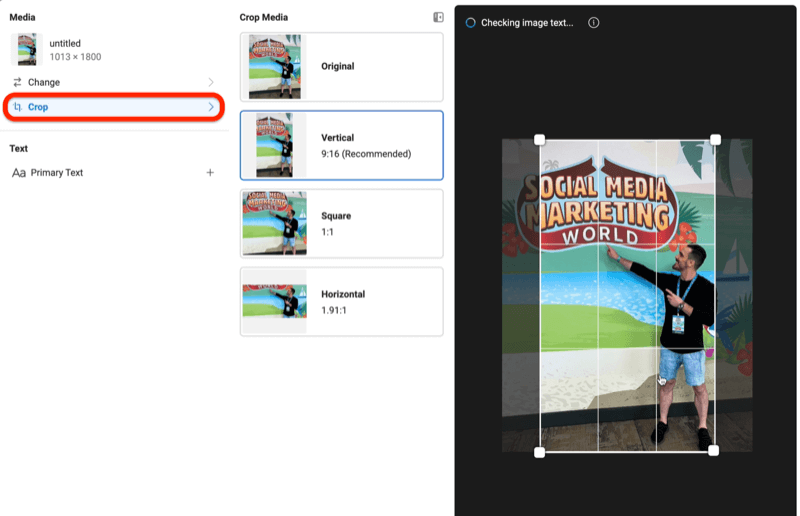Click the Media section heading

tap(22, 17)
